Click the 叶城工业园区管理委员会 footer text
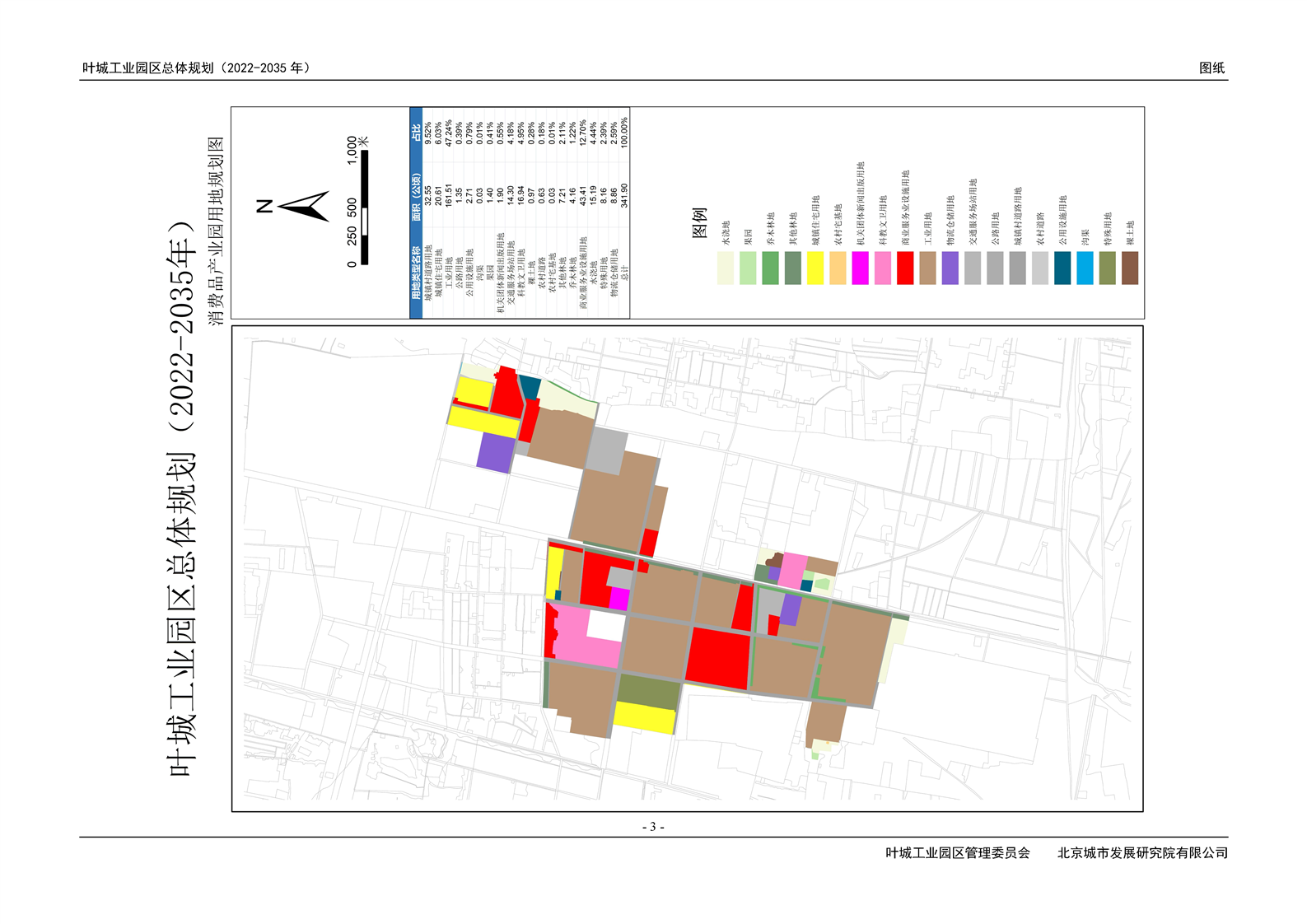 pyautogui.click(x=958, y=853)
